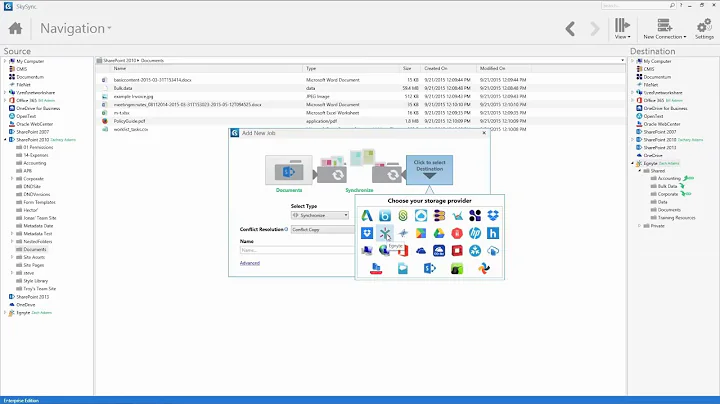Expand Private folder in Destination tree
The width and height of the screenshot is (720, 404).
pyautogui.click(x=639, y=226)
